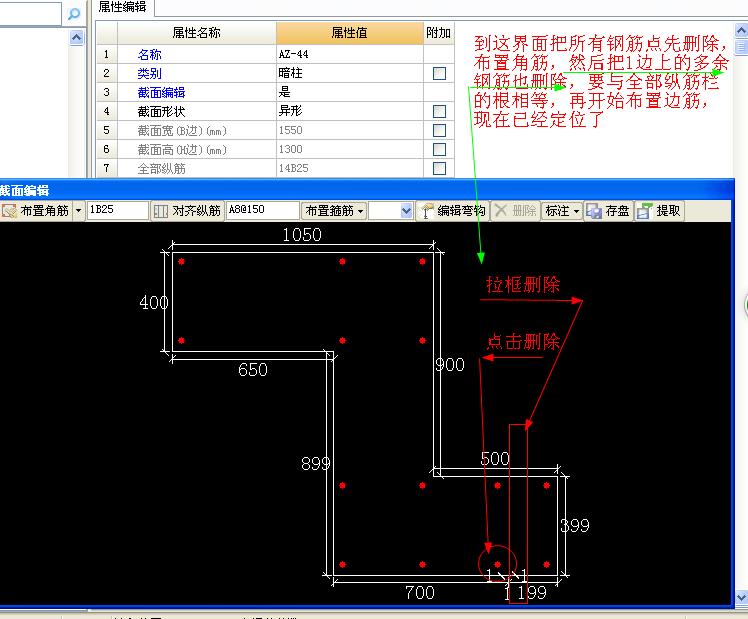Click the 1050 dimension label in drawing
Screen dimensions: 748x619
point(302,235)
